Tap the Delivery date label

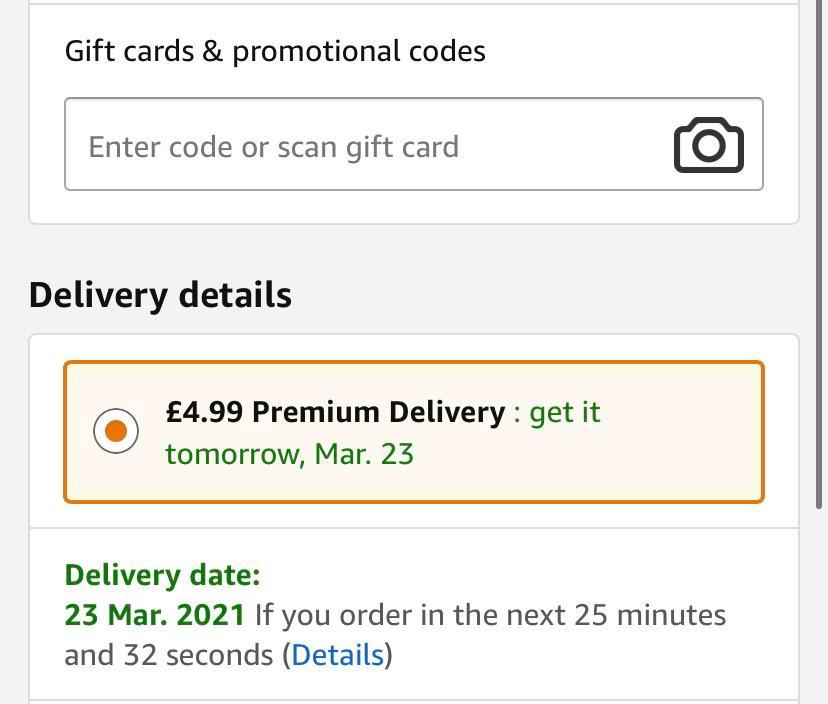click(x=162, y=575)
